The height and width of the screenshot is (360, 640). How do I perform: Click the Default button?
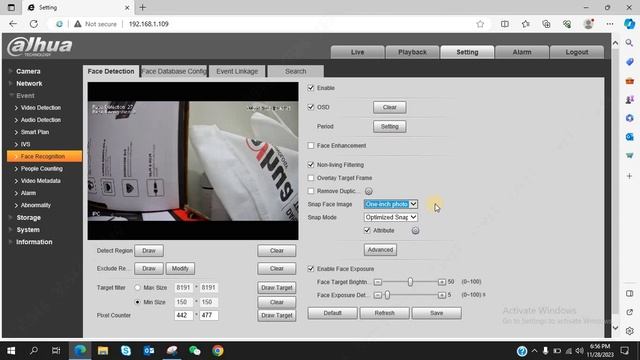point(332,313)
